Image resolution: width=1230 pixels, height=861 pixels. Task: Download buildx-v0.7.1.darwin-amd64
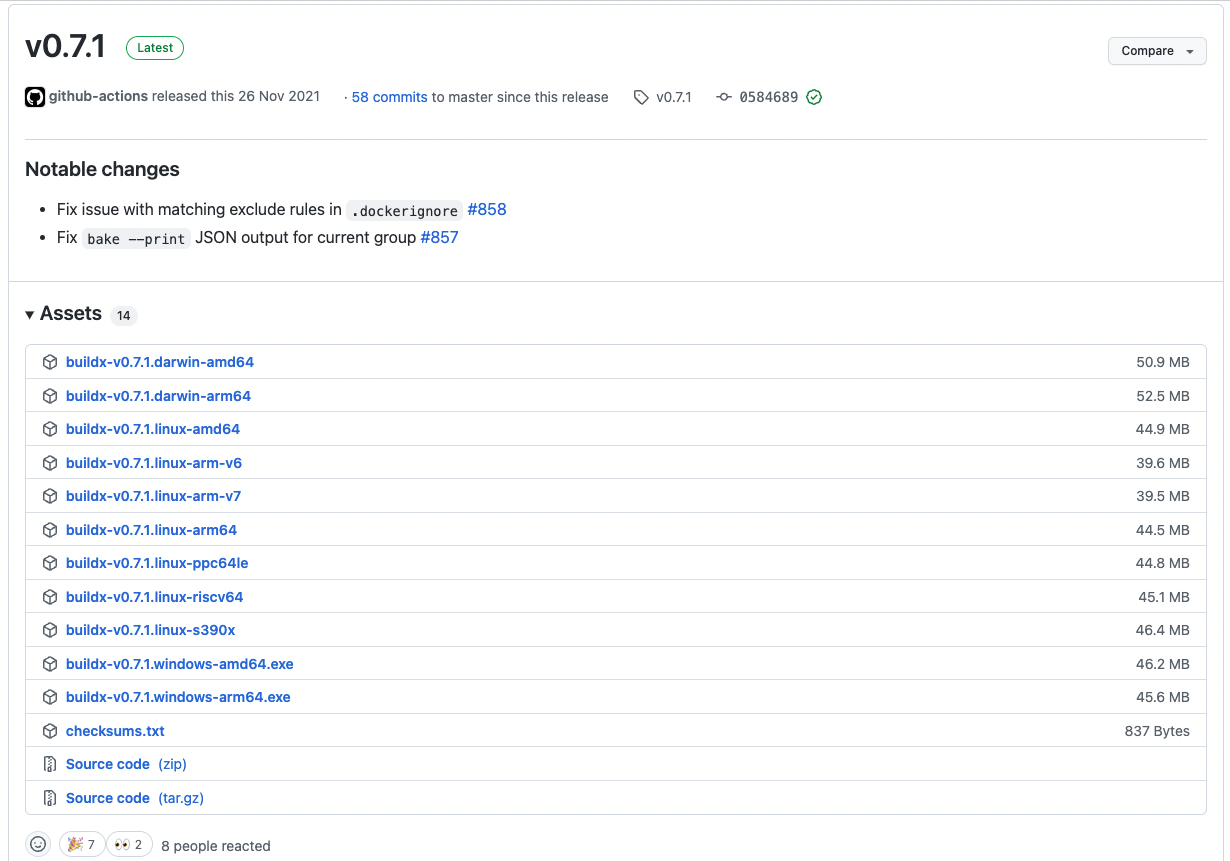160,362
